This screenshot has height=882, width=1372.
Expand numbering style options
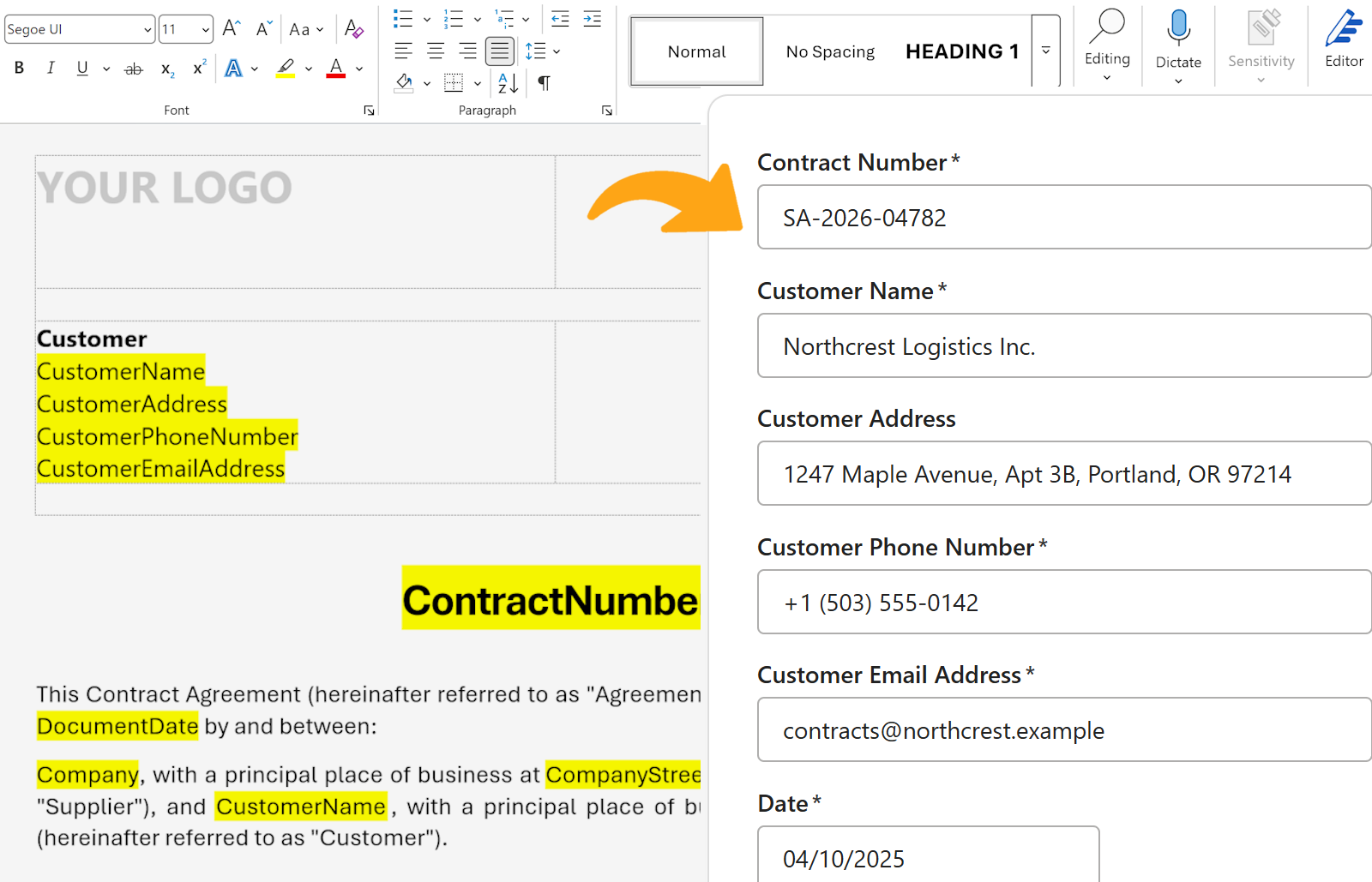click(x=478, y=20)
